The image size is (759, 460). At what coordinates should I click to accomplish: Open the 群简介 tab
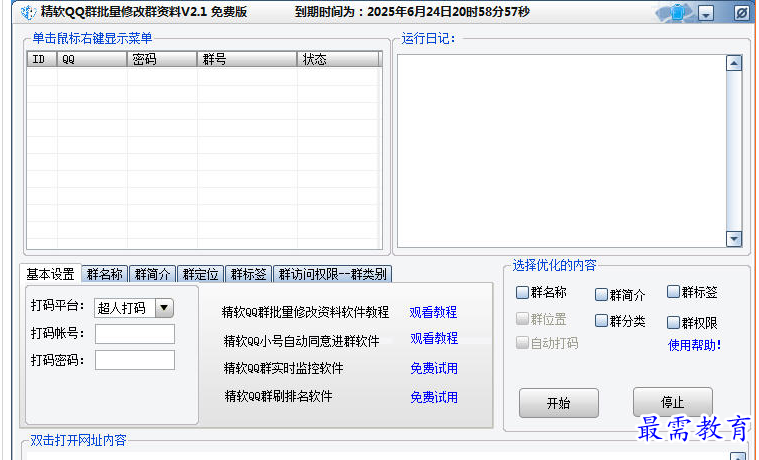click(x=152, y=274)
